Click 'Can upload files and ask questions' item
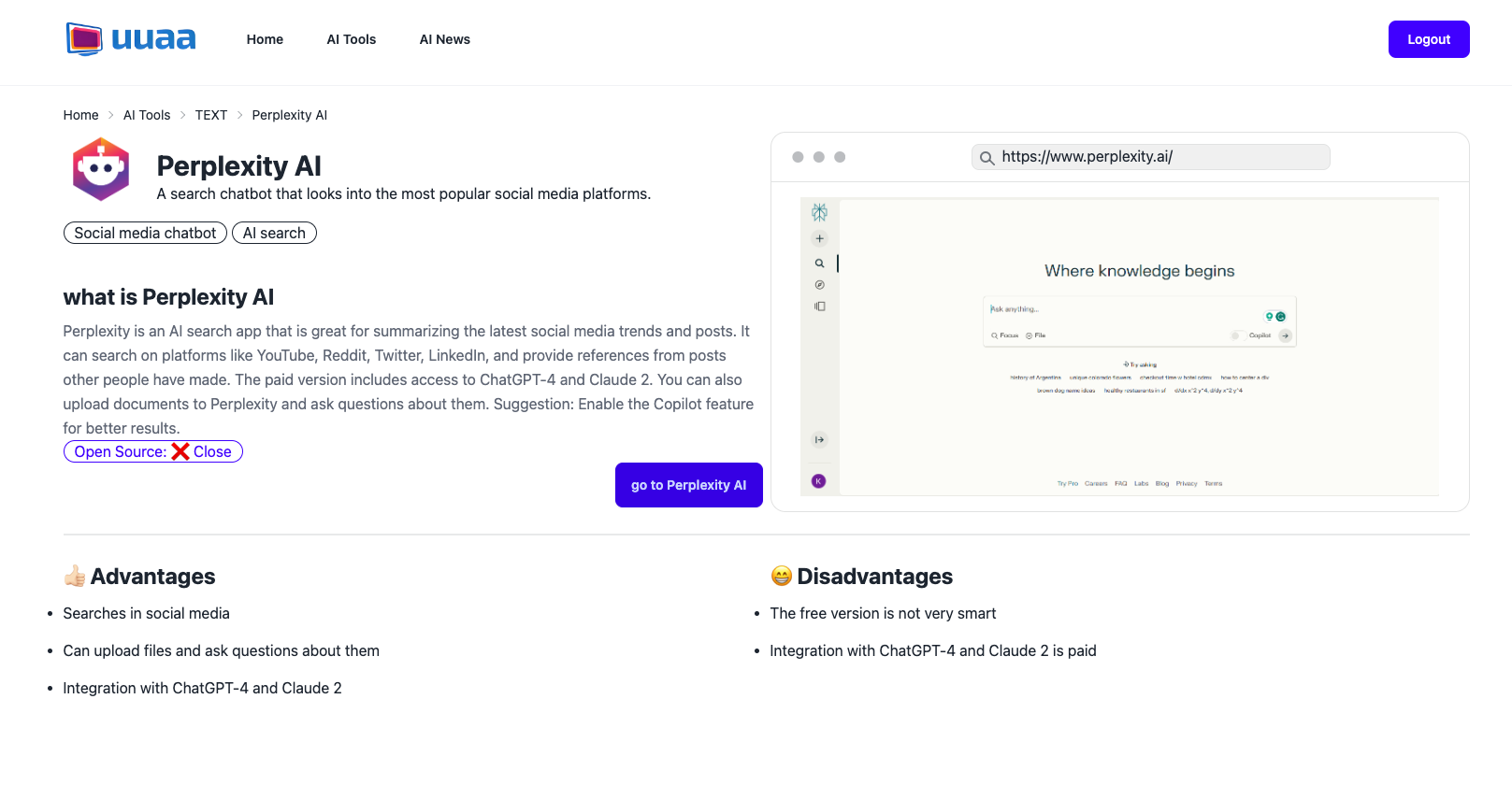Viewport: 1512px width, 799px height. 222,651
